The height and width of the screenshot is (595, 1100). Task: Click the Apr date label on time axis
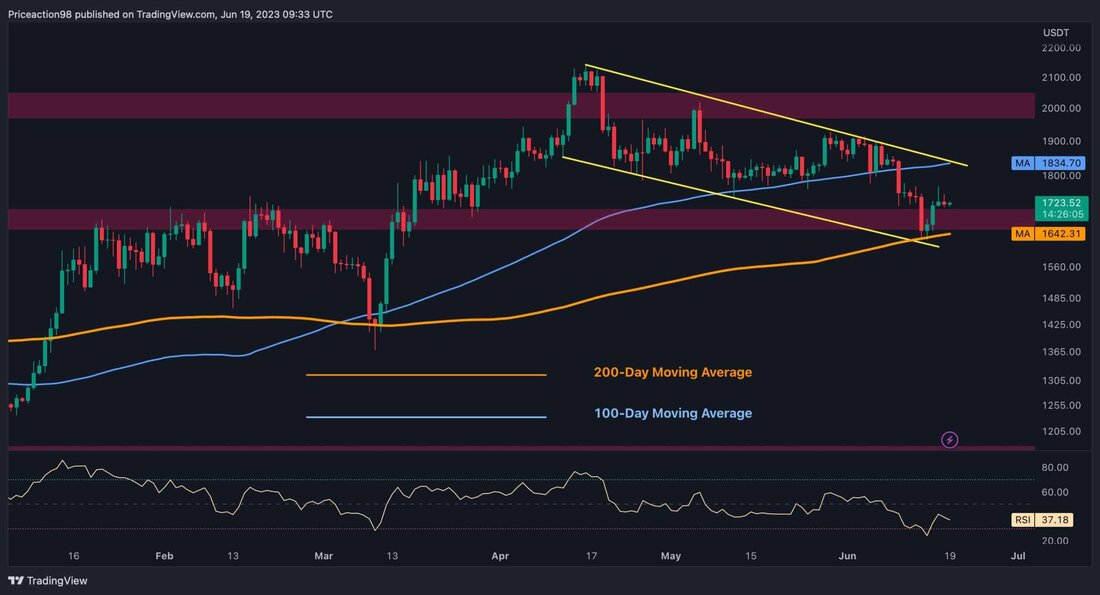500,556
